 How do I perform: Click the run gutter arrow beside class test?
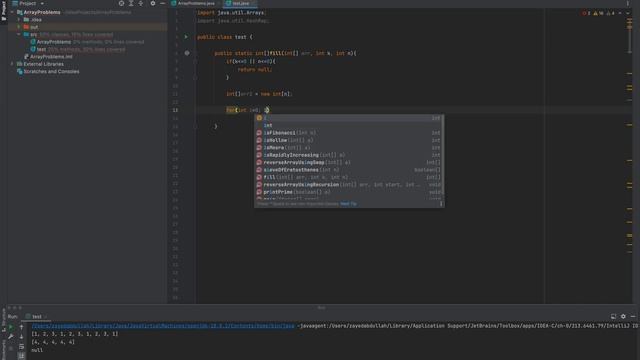click(187, 37)
